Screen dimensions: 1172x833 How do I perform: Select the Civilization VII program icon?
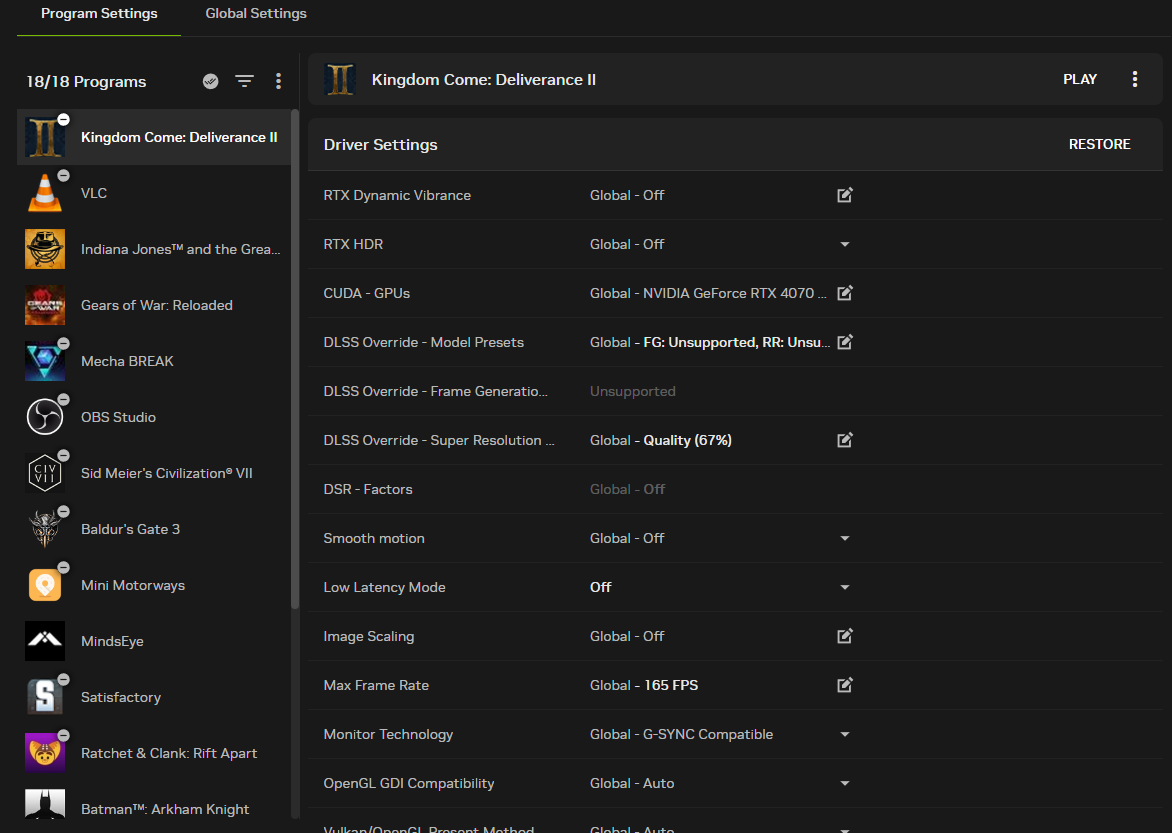tap(45, 473)
